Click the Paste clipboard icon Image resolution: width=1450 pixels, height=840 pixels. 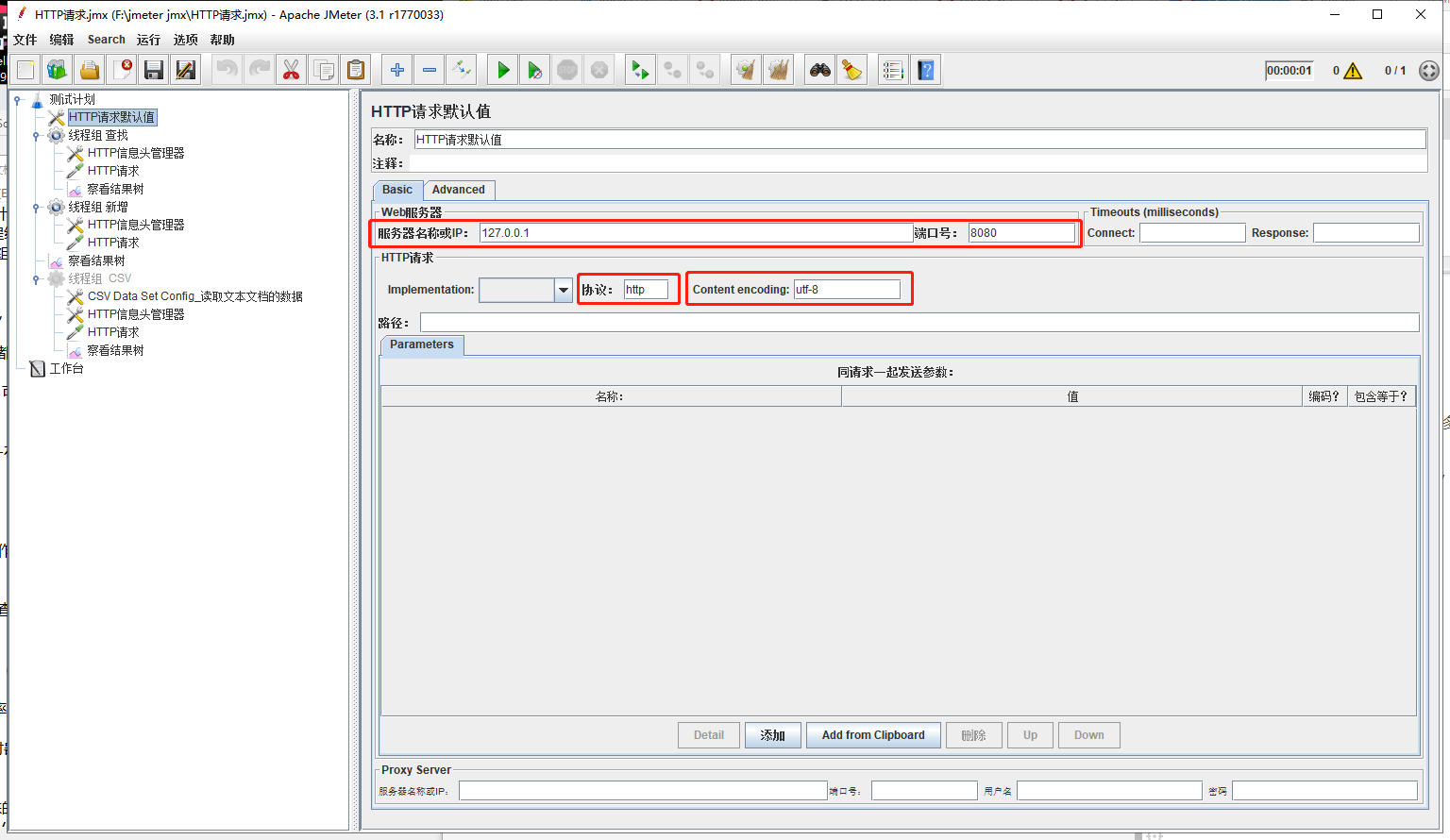[x=355, y=70]
